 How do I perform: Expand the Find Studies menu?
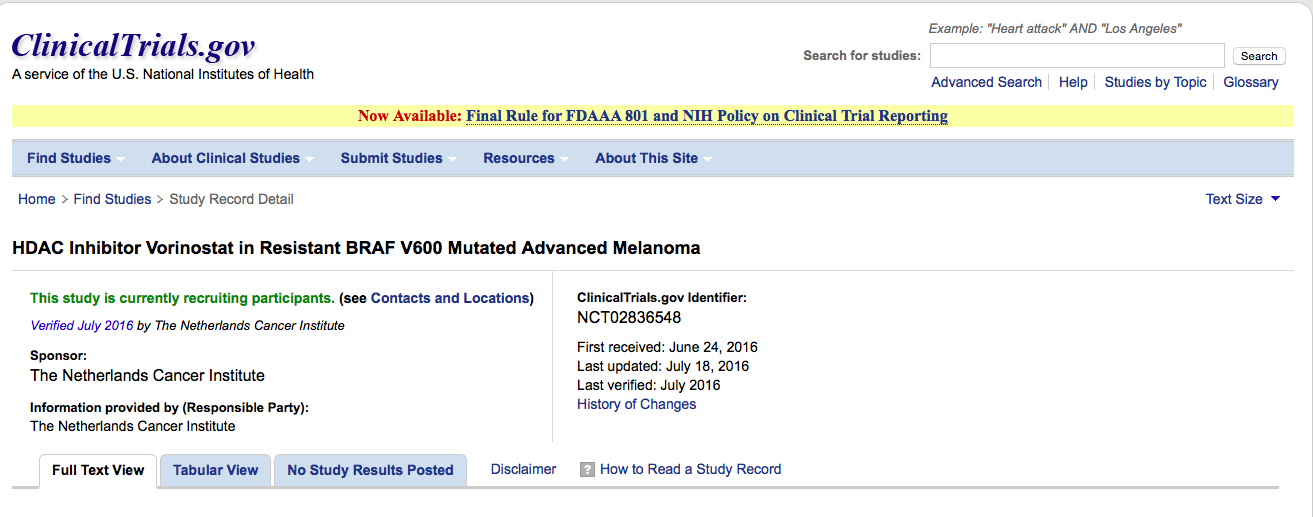coord(76,158)
